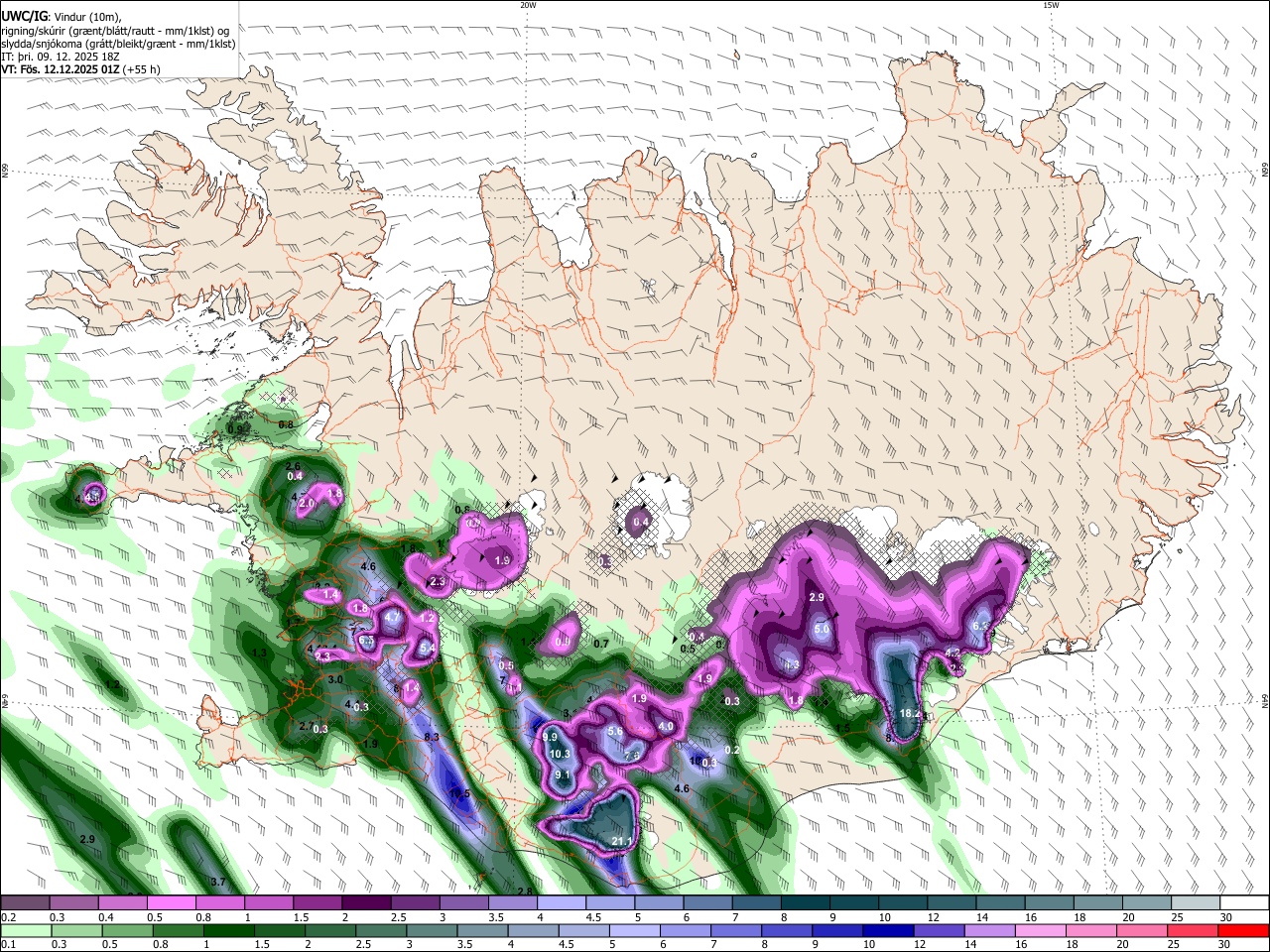The width and height of the screenshot is (1270, 952).
Task: Select the 10.3 value label on the map
Action: coord(560,754)
